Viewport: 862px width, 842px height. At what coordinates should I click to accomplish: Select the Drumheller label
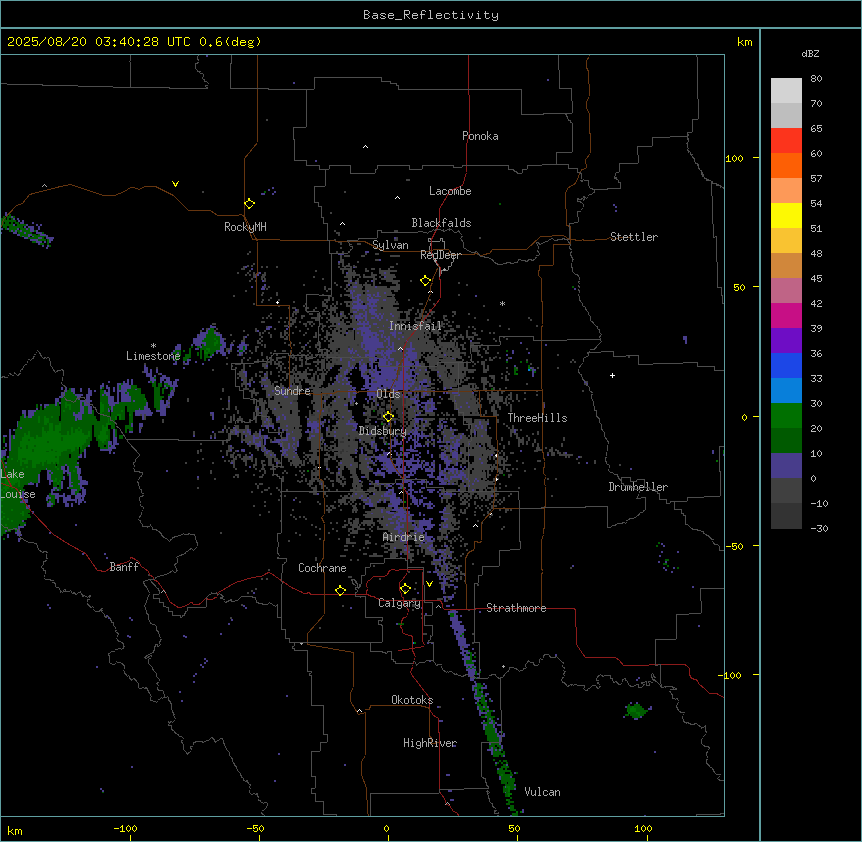click(x=638, y=487)
